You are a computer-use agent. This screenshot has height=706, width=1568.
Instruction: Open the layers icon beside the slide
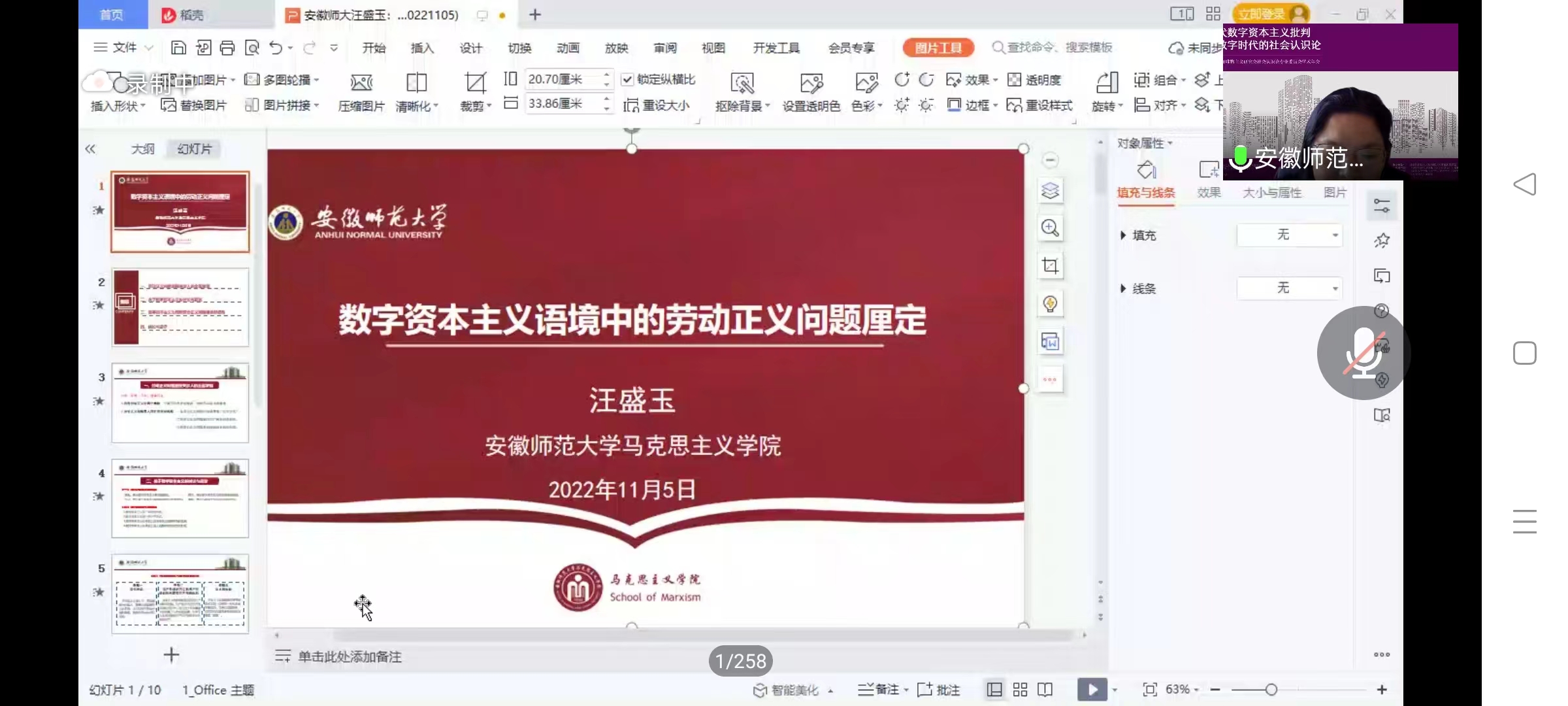1050,191
